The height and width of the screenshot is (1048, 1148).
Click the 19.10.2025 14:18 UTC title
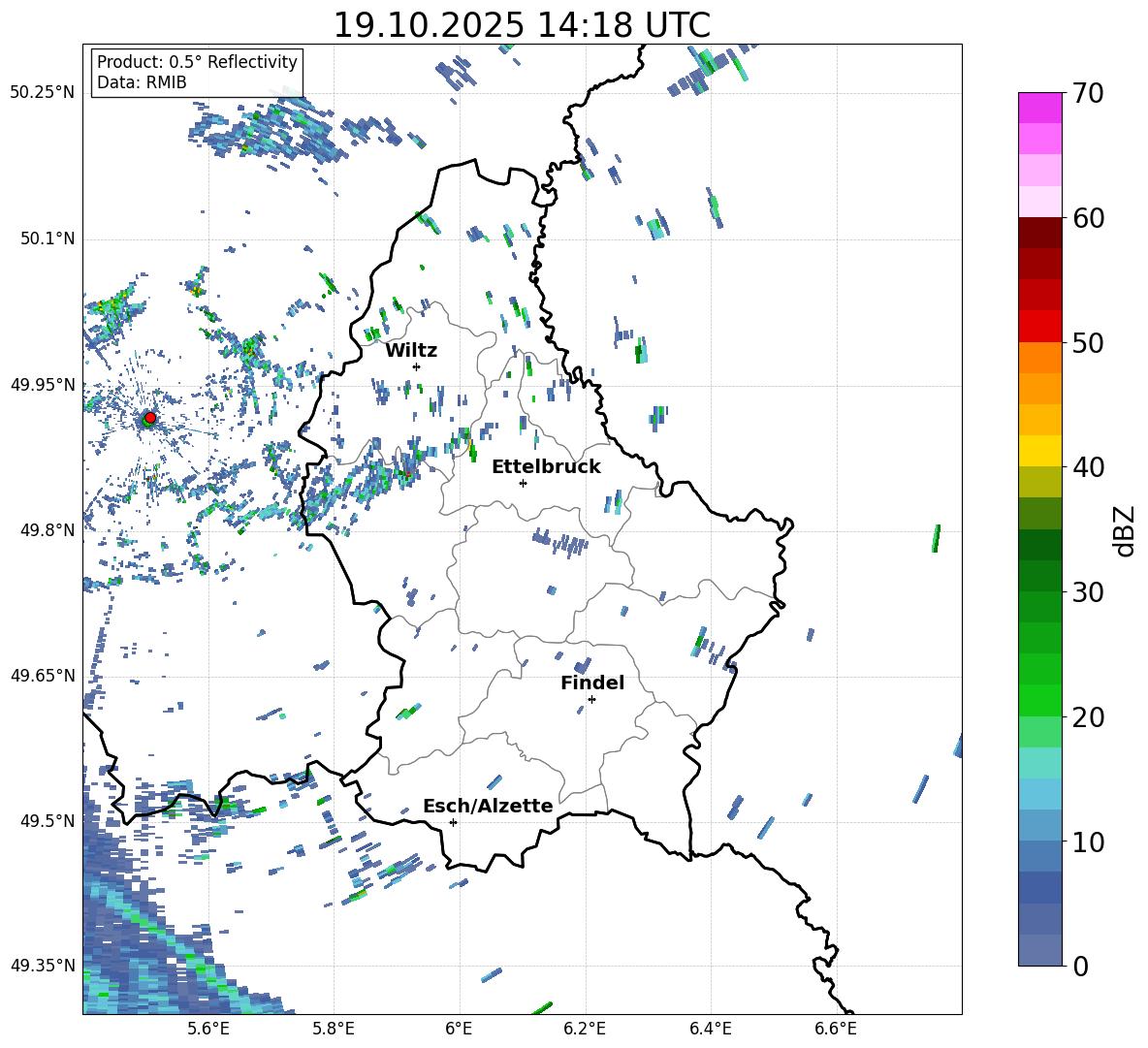click(x=522, y=25)
